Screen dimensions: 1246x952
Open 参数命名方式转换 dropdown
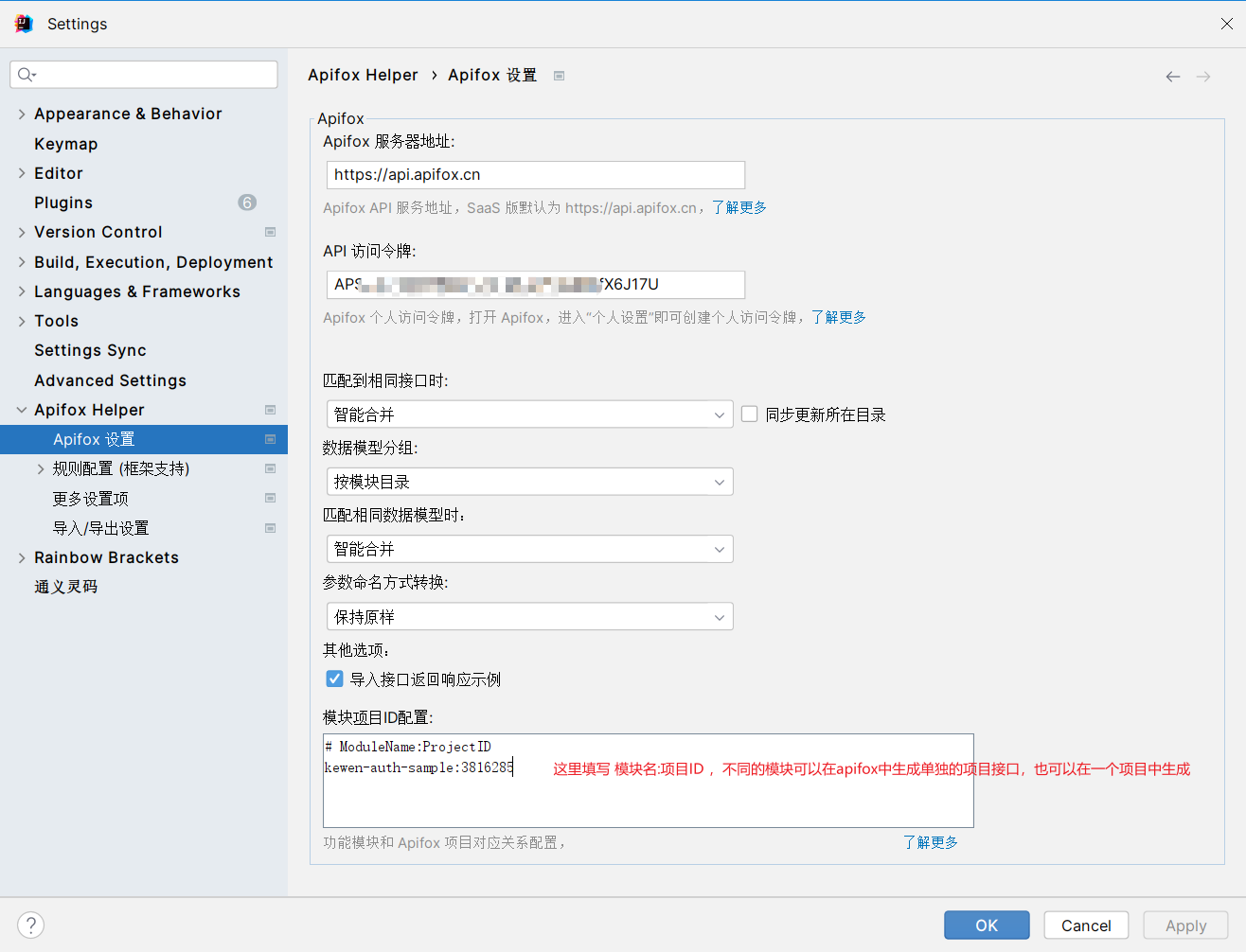coord(529,617)
